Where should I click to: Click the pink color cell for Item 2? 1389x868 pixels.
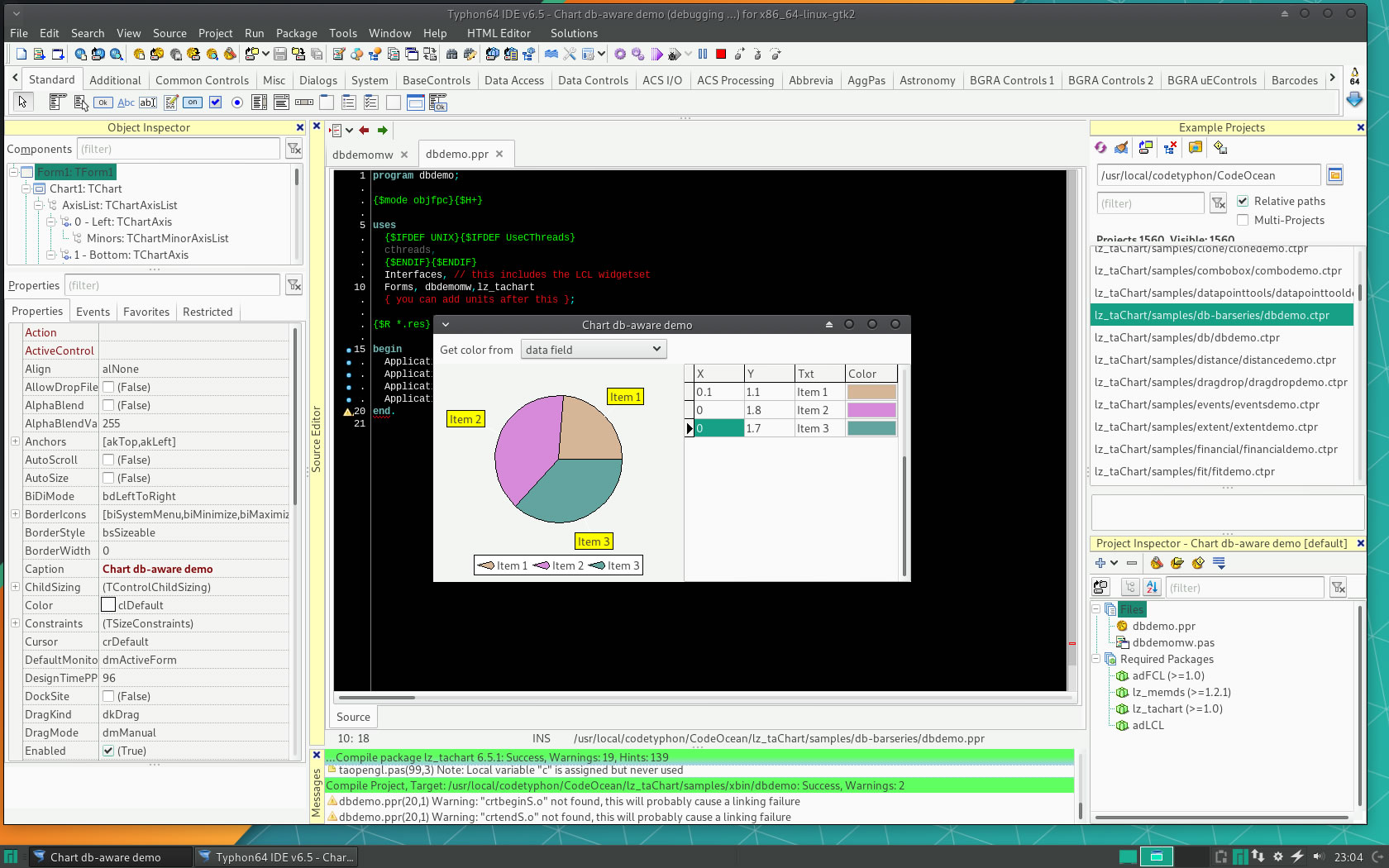pos(871,410)
